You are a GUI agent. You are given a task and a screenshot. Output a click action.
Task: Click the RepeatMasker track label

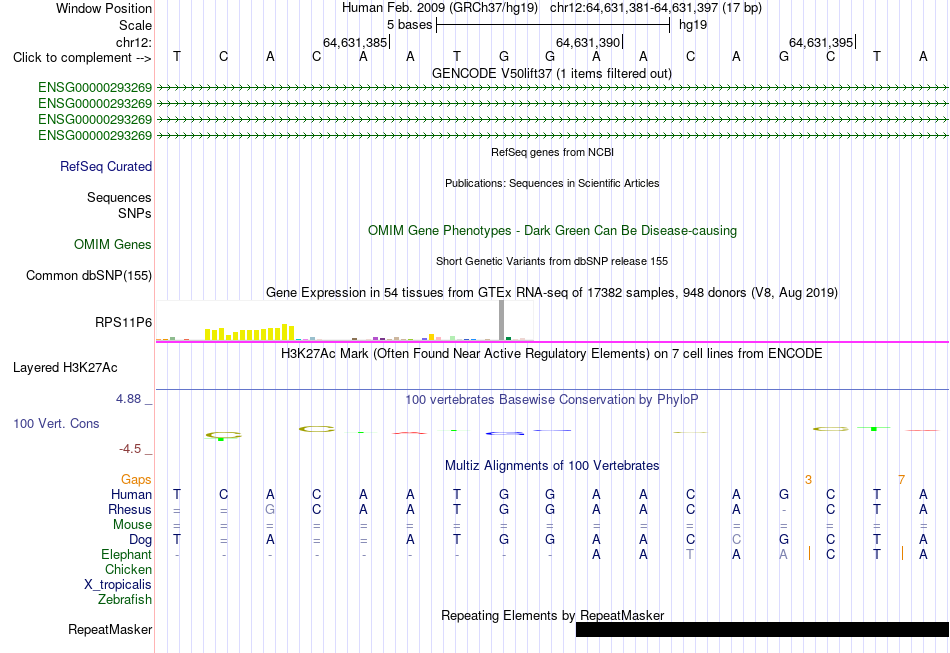pos(110,629)
